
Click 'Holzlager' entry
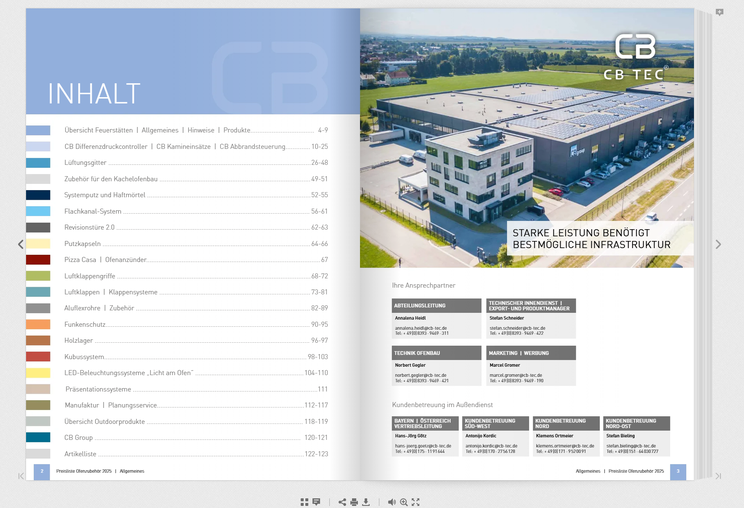coord(196,341)
